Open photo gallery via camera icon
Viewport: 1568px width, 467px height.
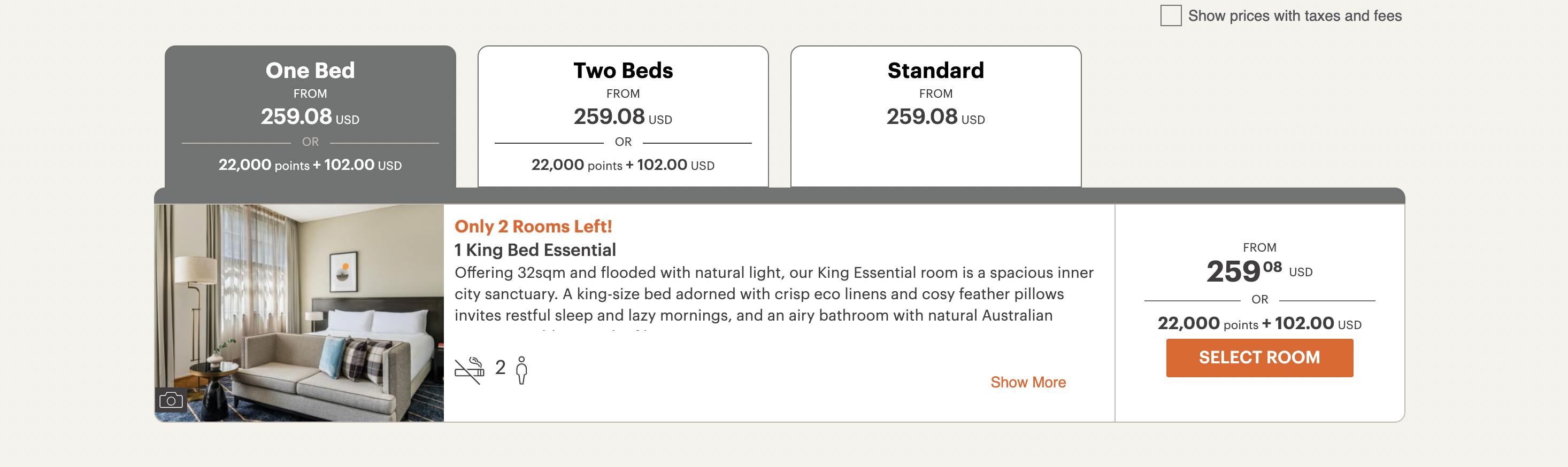coord(171,400)
